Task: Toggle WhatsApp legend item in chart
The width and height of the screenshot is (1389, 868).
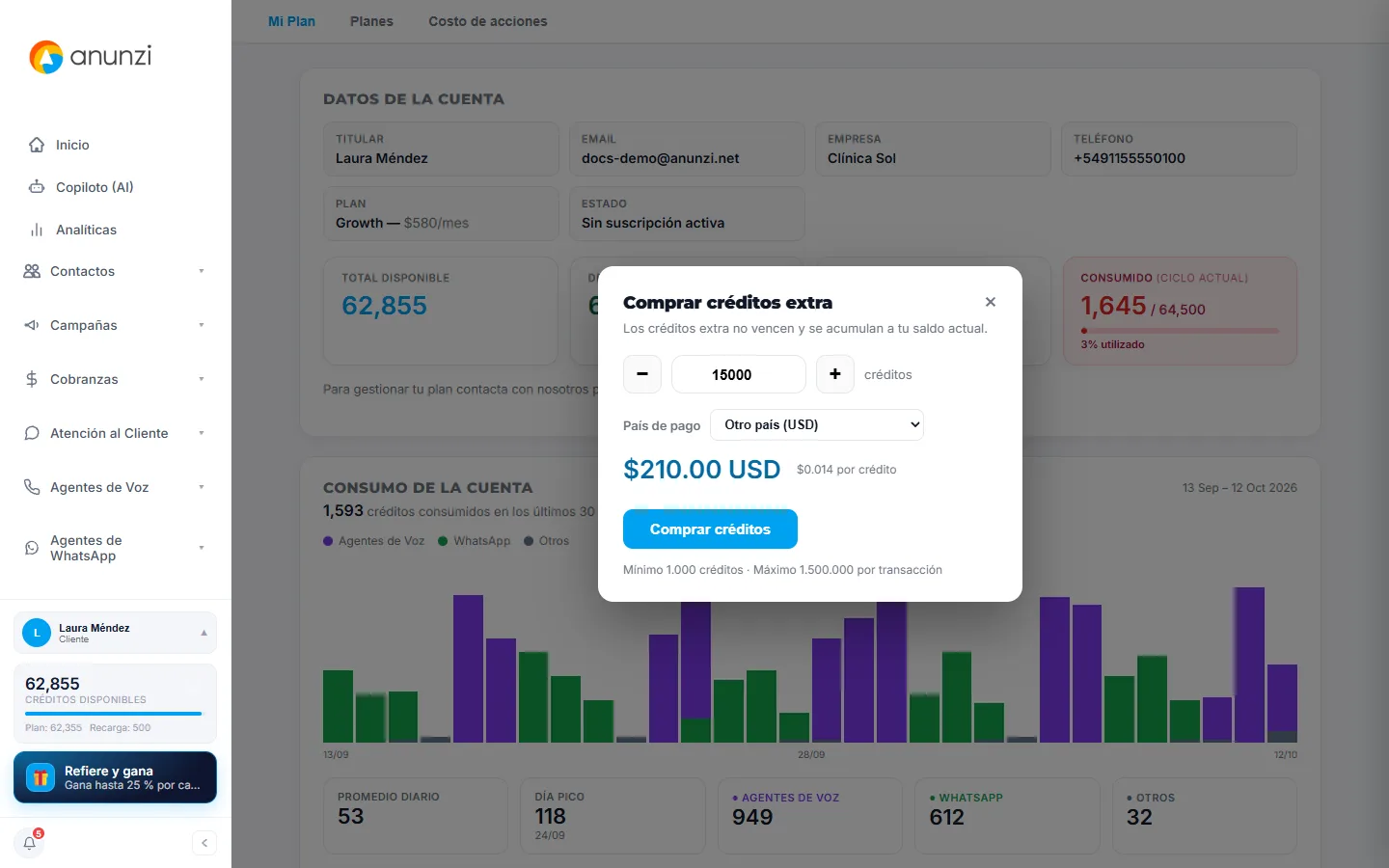Action: coord(475,541)
